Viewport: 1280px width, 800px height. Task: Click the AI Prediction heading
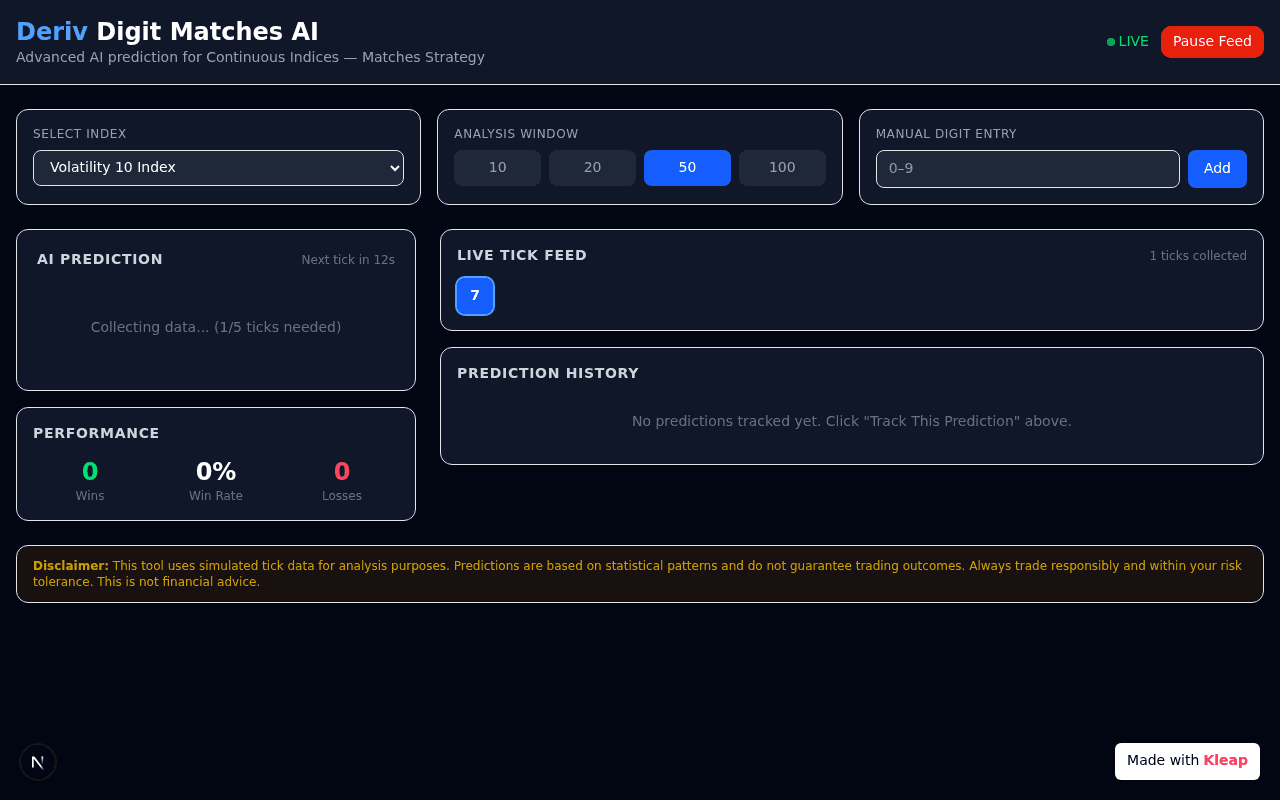pyautogui.click(x=100, y=259)
